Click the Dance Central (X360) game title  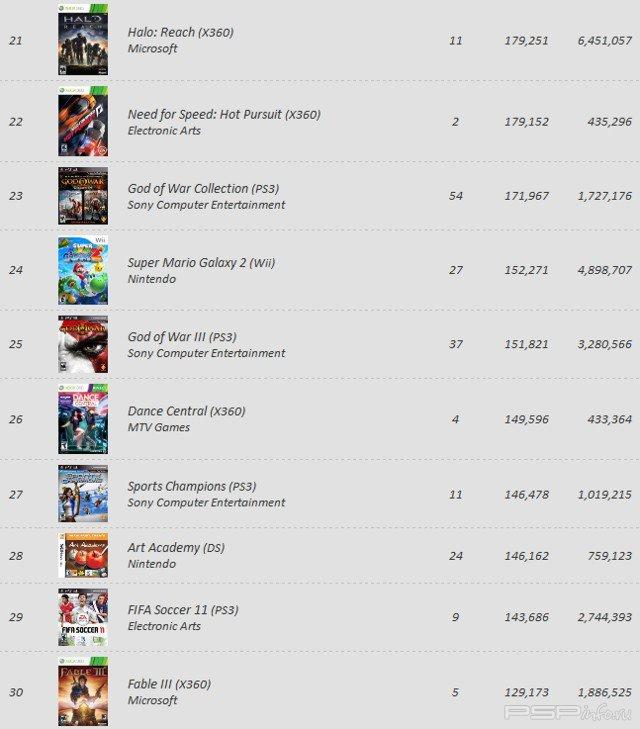(x=186, y=411)
